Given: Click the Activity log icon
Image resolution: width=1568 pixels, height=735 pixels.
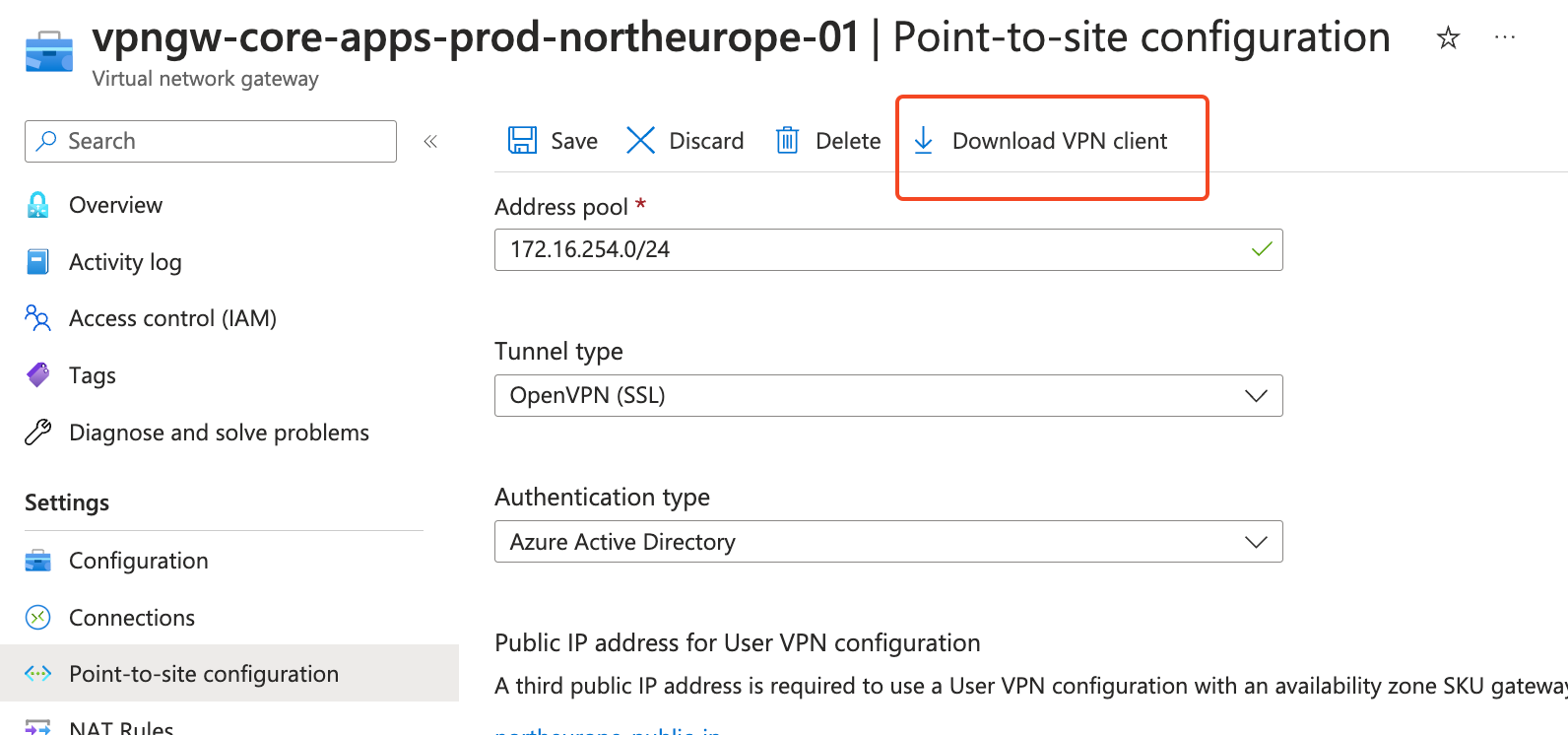Looking at the screenshot, I should point(37,261).
